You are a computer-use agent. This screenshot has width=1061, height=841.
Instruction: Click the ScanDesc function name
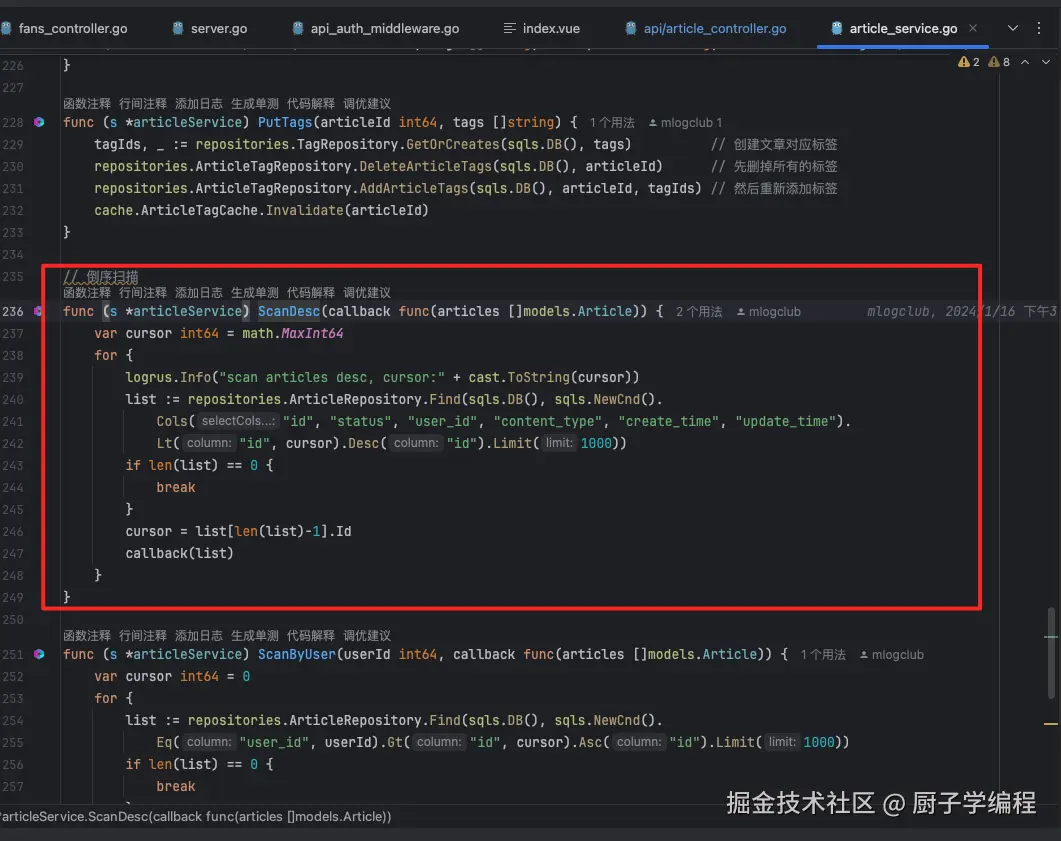[x=289, y=311]
